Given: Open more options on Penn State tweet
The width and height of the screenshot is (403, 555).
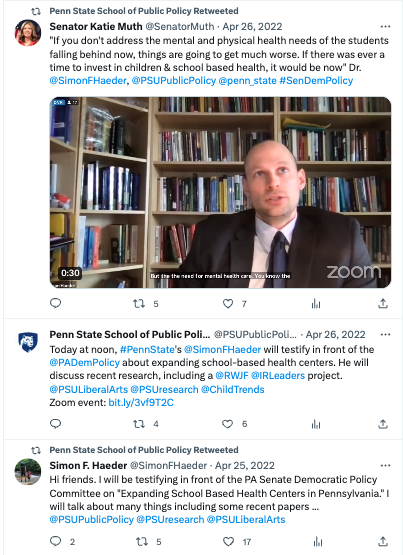Looking at the screenshot, I should (x=385, y=334).
